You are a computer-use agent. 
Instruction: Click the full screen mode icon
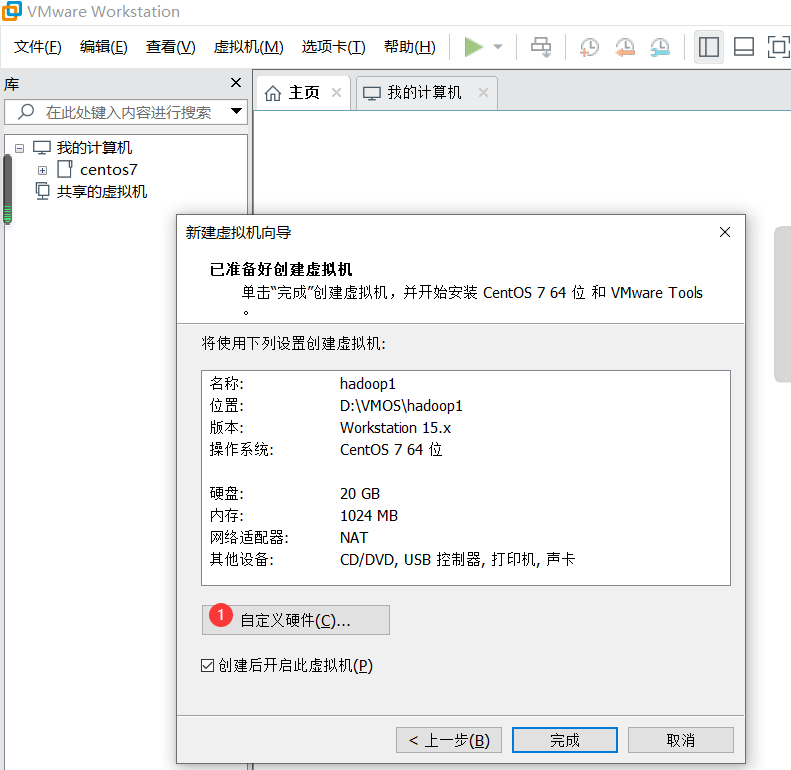[778, 47]
